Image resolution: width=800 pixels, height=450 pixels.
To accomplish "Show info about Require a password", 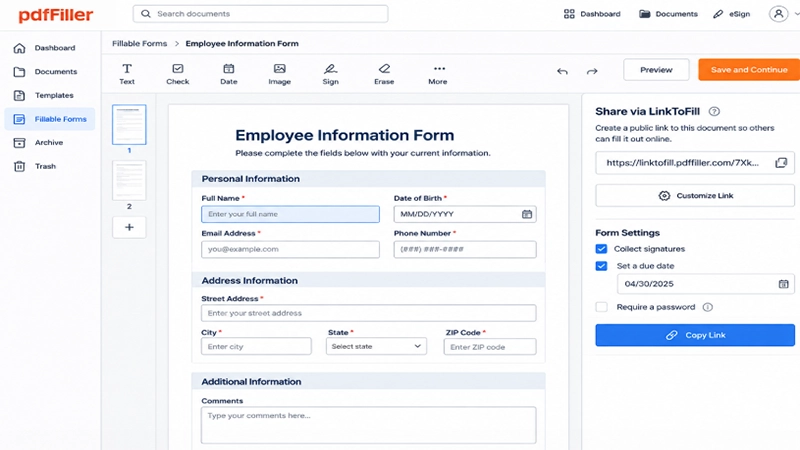I will pos(708,307).
